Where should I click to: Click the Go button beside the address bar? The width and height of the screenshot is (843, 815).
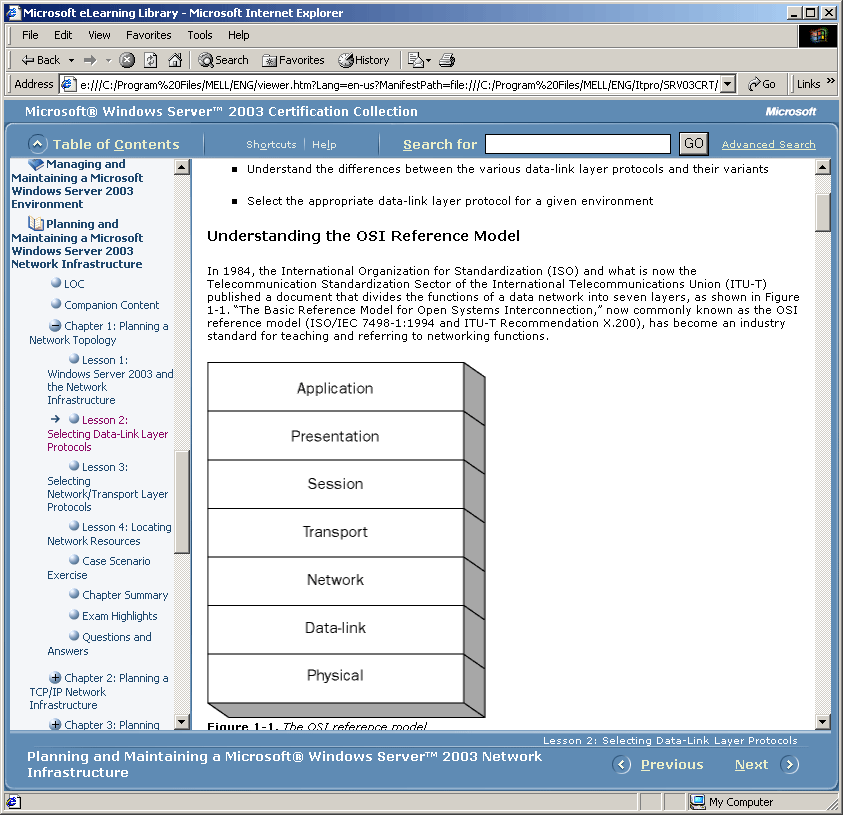[x=761, y=84]
